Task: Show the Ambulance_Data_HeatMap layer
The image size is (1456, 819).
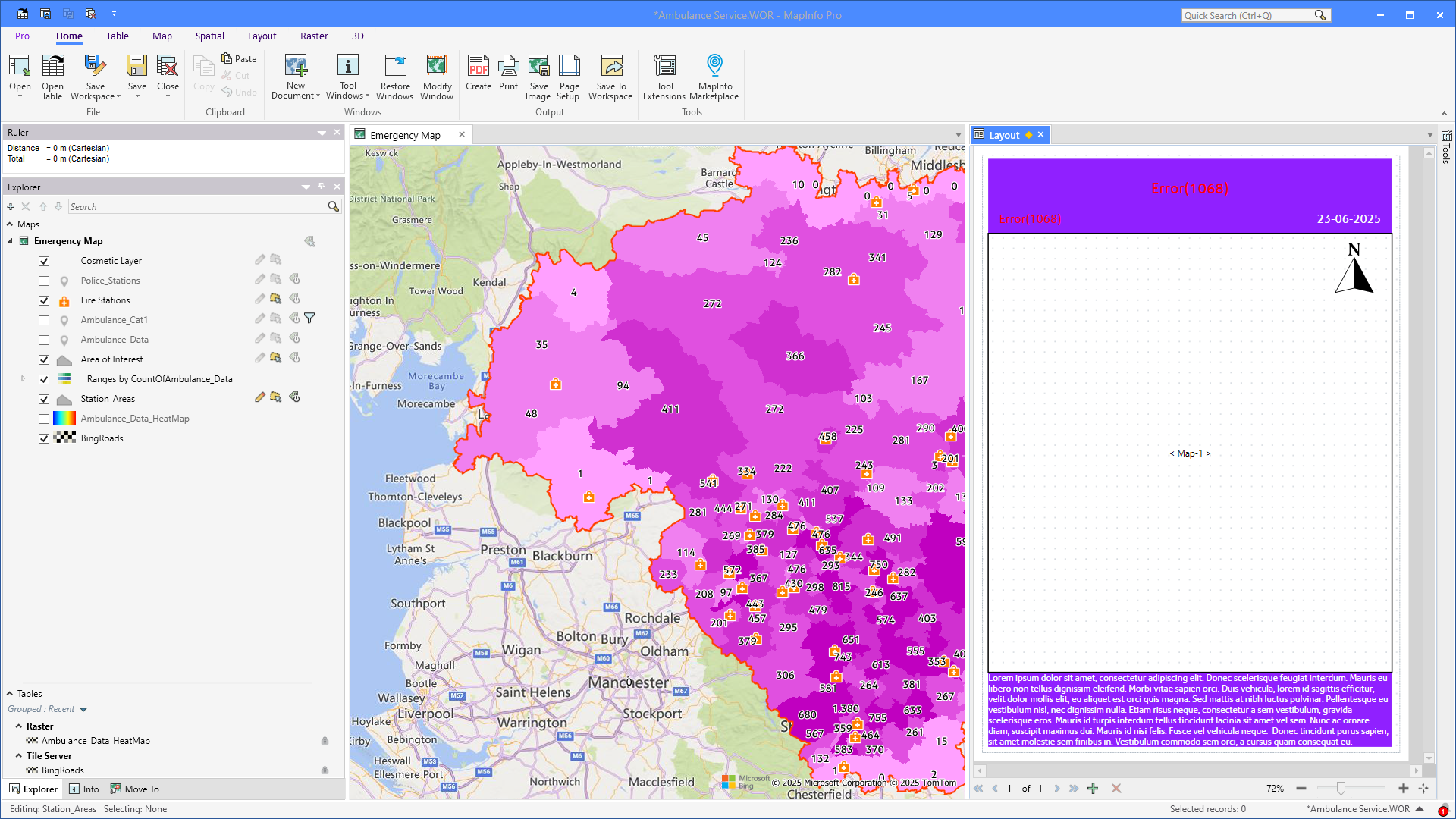Action: [44, 419]
